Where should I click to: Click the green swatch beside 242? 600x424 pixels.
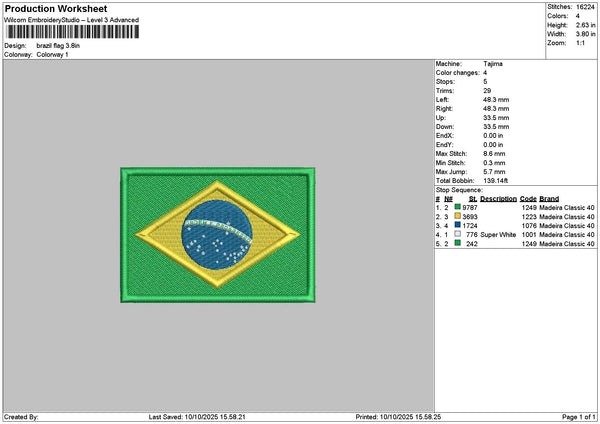coord(457,243)
